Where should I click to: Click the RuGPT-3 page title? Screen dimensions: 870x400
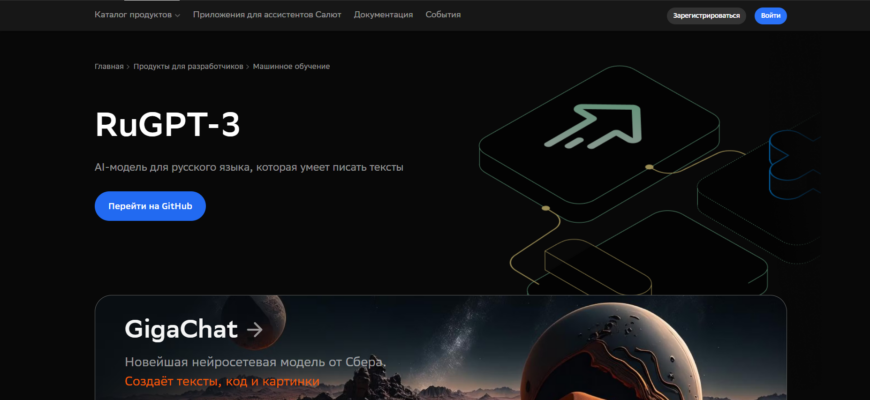[x=168, y=125]
